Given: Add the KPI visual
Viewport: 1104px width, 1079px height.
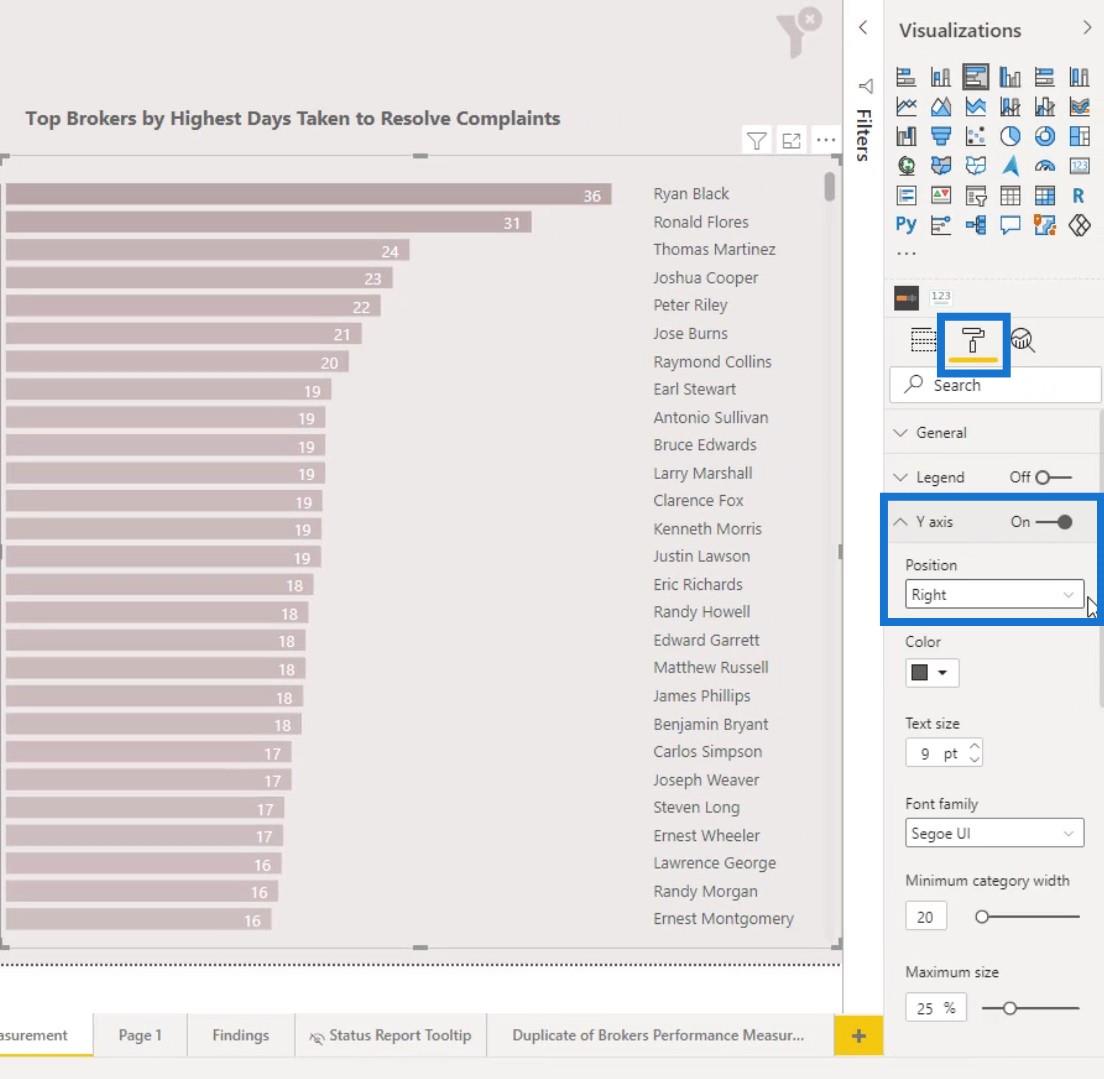Looking at the screenshot, I should click(x=941, y=195).
